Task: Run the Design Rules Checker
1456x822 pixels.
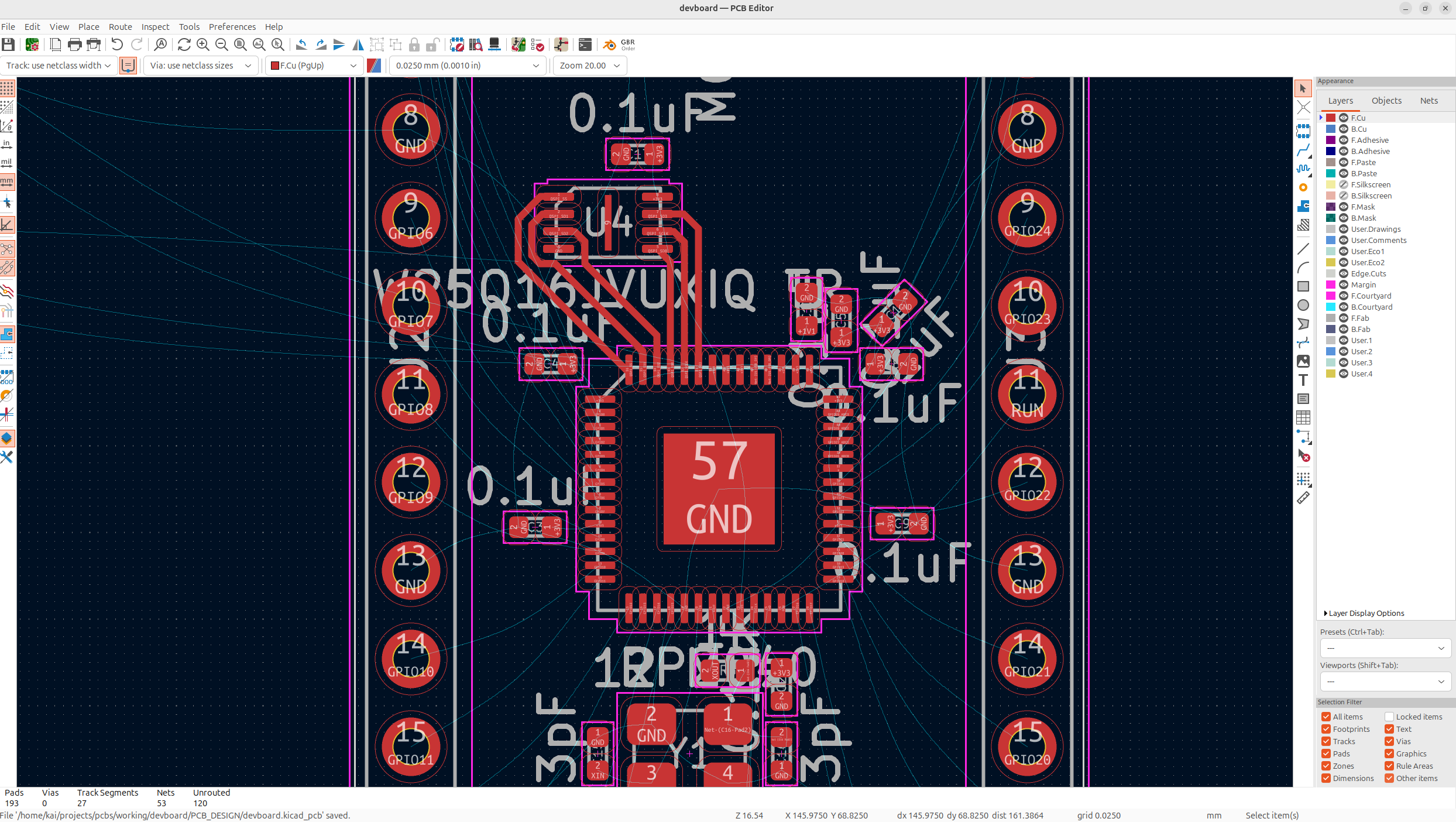Action: 537,44
